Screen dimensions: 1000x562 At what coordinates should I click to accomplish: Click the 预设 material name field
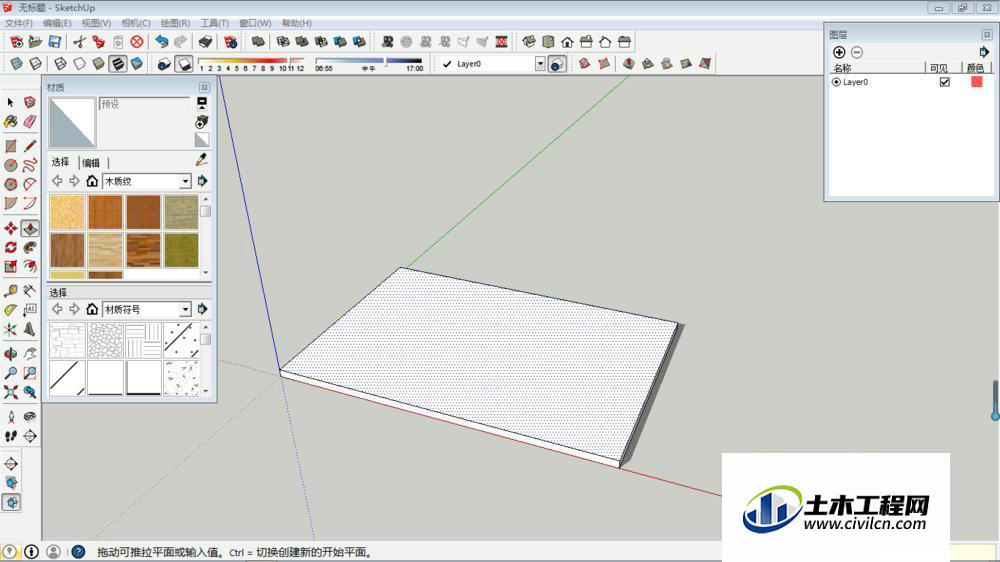click(145, 103)
